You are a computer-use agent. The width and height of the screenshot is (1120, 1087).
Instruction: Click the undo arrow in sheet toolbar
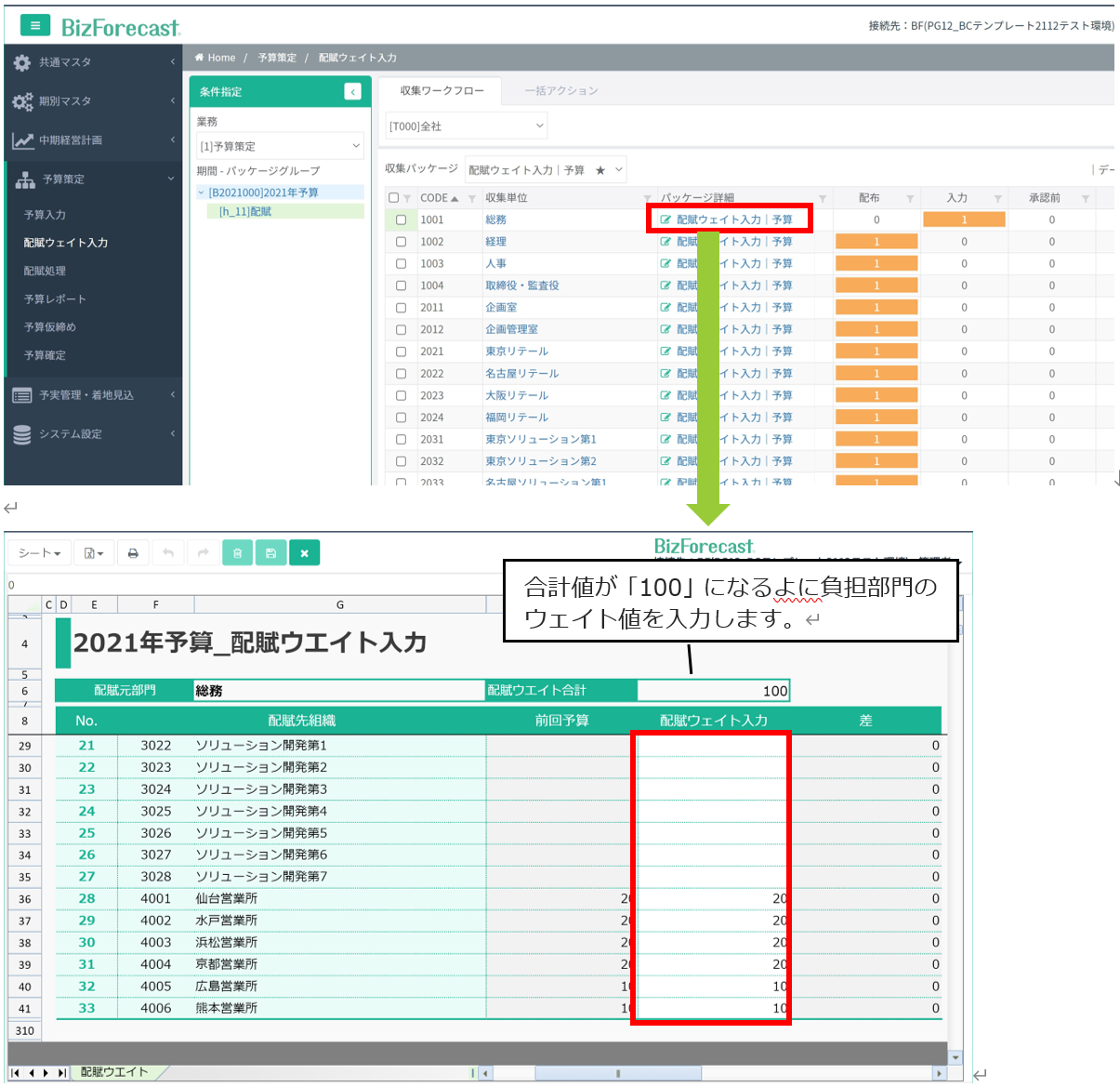(x=168, y=553)
